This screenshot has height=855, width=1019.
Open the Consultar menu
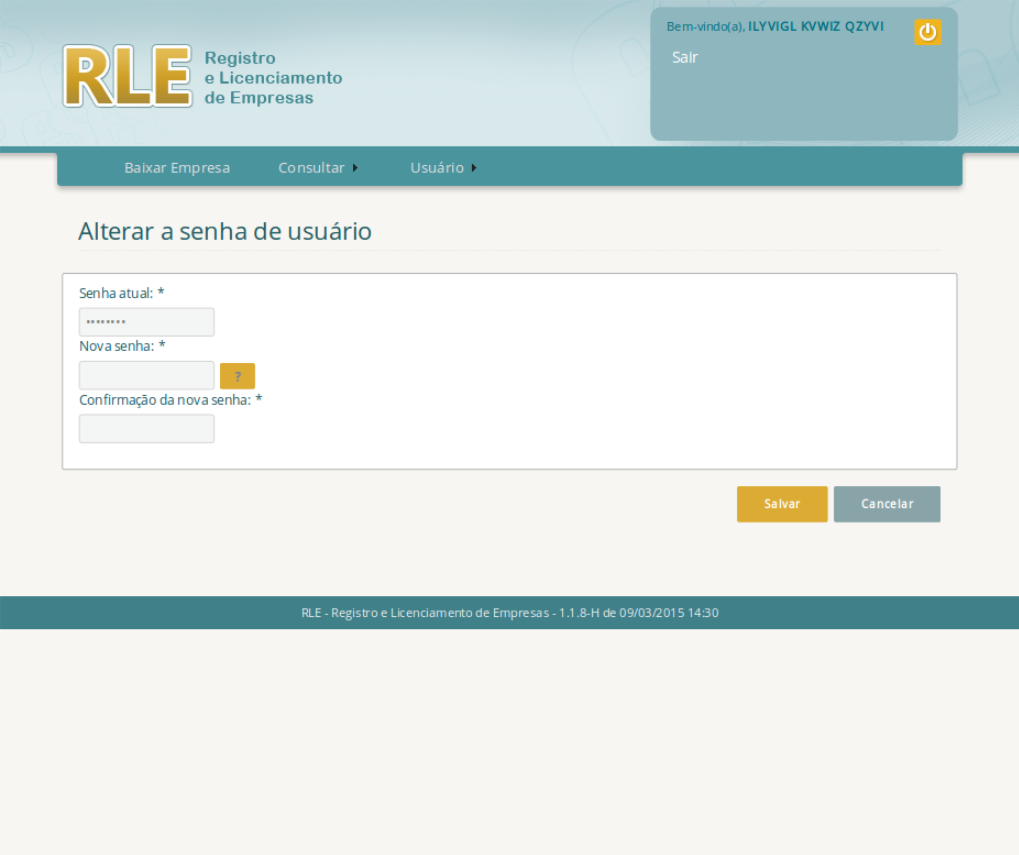pyautogui.click(x=311, y=168)
